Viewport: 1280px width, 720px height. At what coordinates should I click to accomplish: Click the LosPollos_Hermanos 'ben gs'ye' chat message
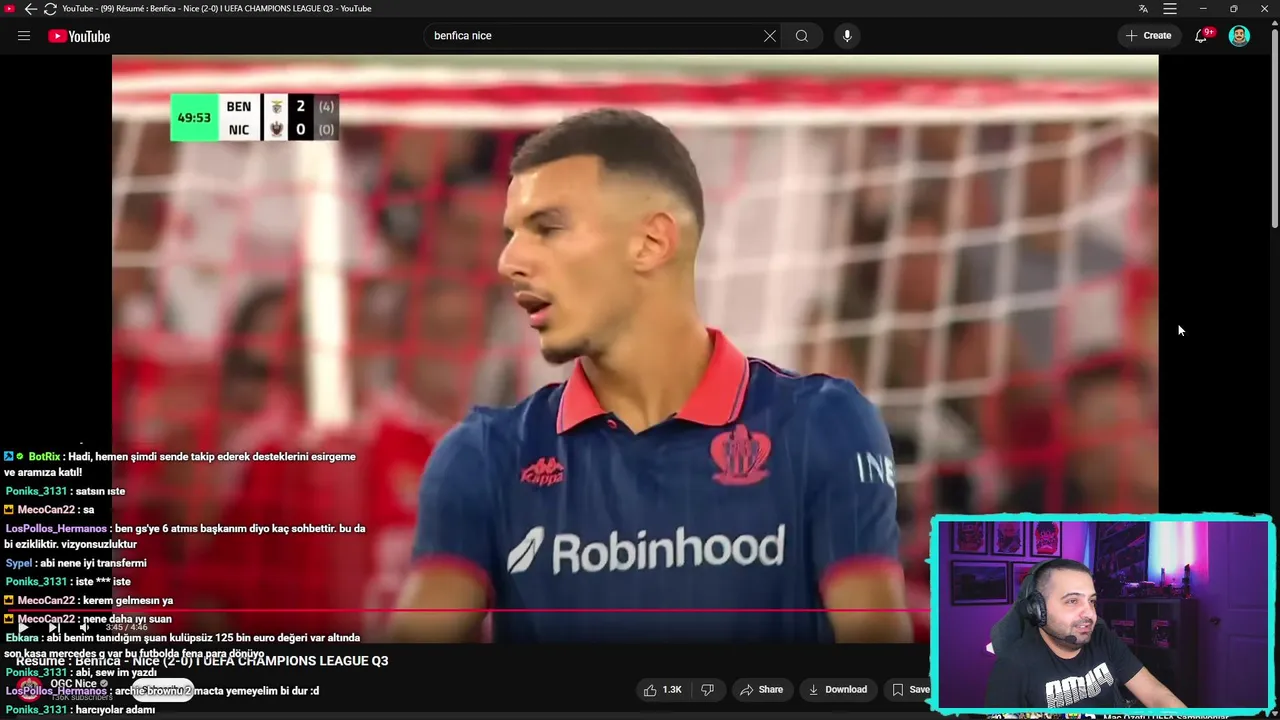click(x=185, y=536)
